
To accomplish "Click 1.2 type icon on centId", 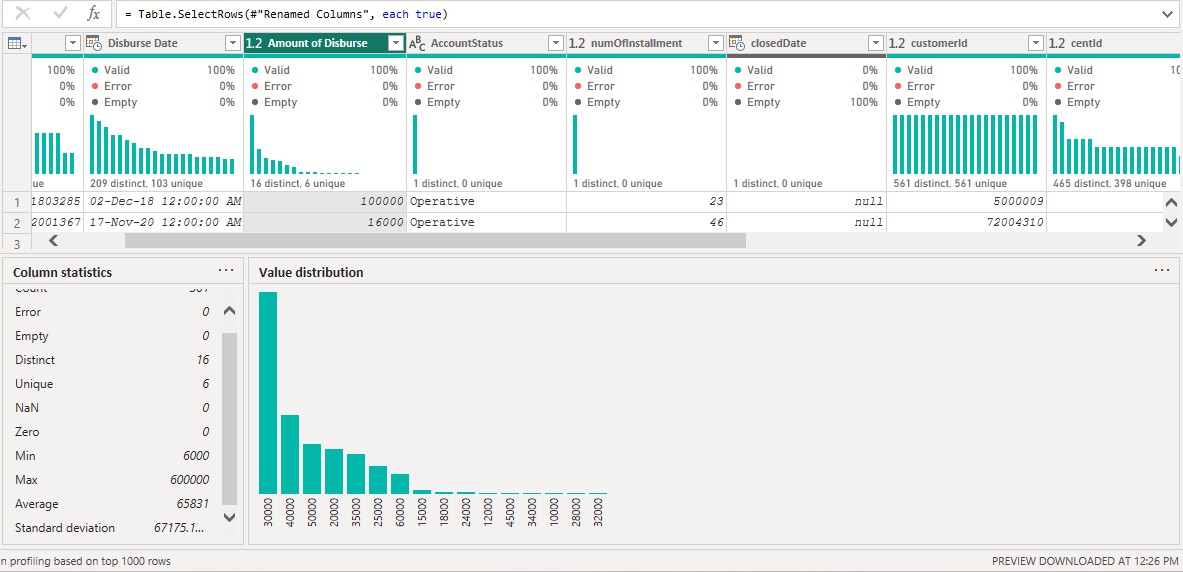I will pos(1057,44).
